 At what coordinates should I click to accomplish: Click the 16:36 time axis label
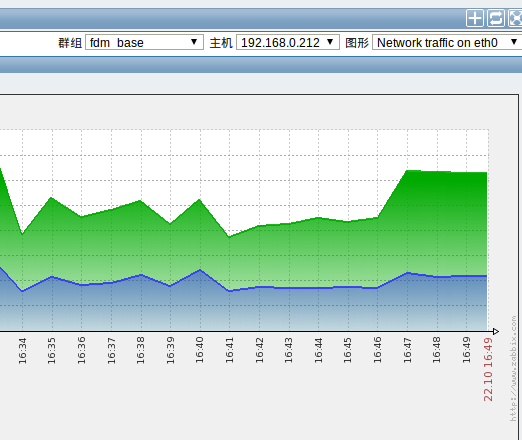point(81,351)
